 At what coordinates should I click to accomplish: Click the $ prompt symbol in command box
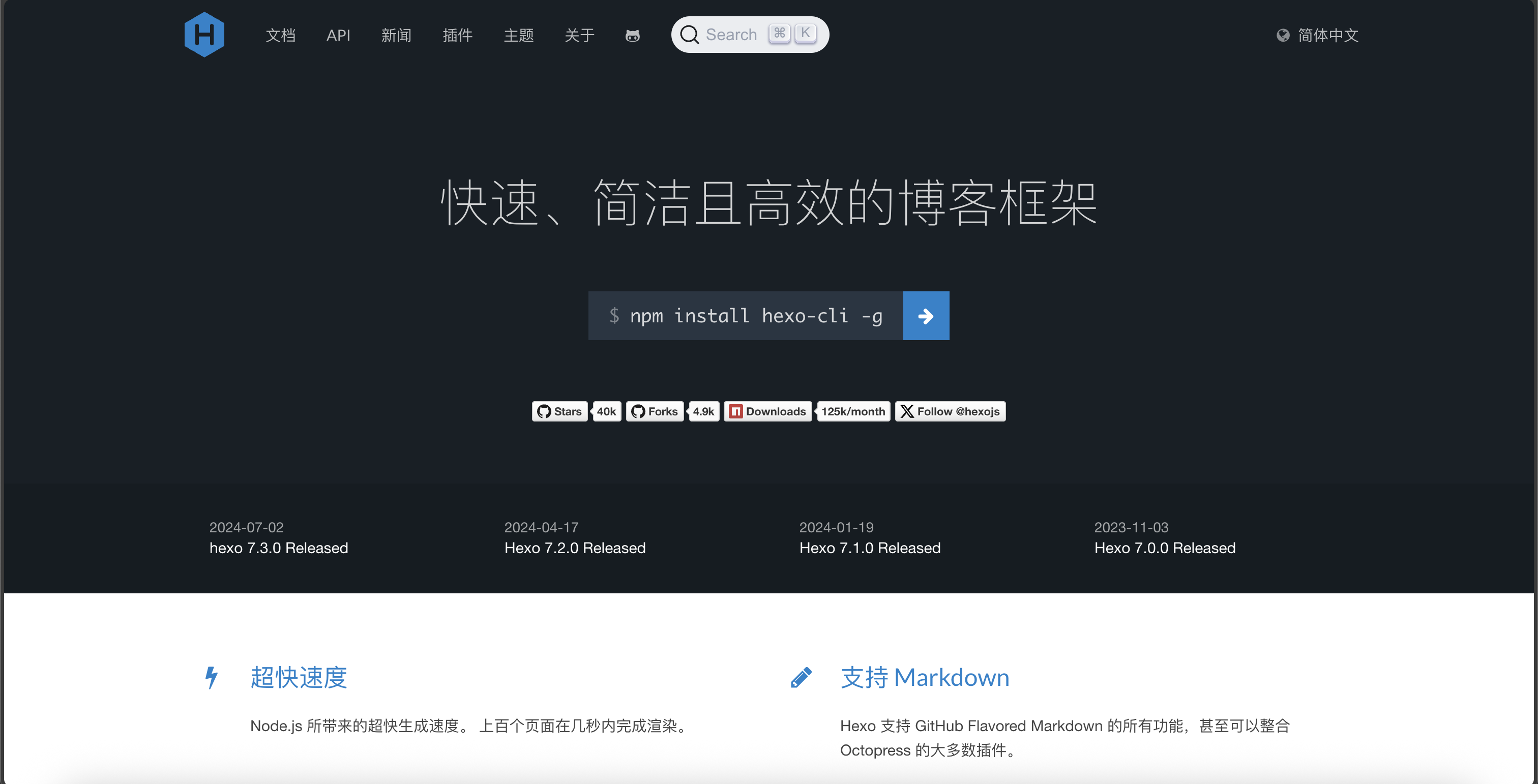point(614,316)
